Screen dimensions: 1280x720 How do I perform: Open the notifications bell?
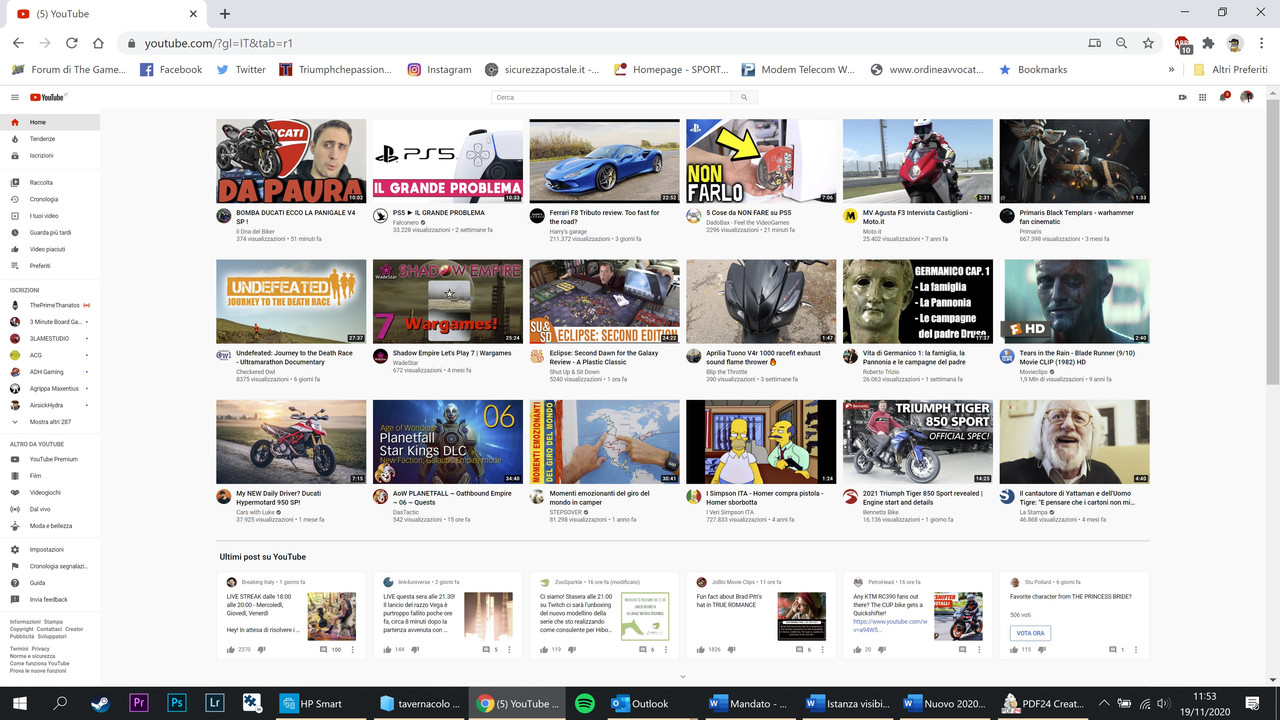coord(1224,97)
